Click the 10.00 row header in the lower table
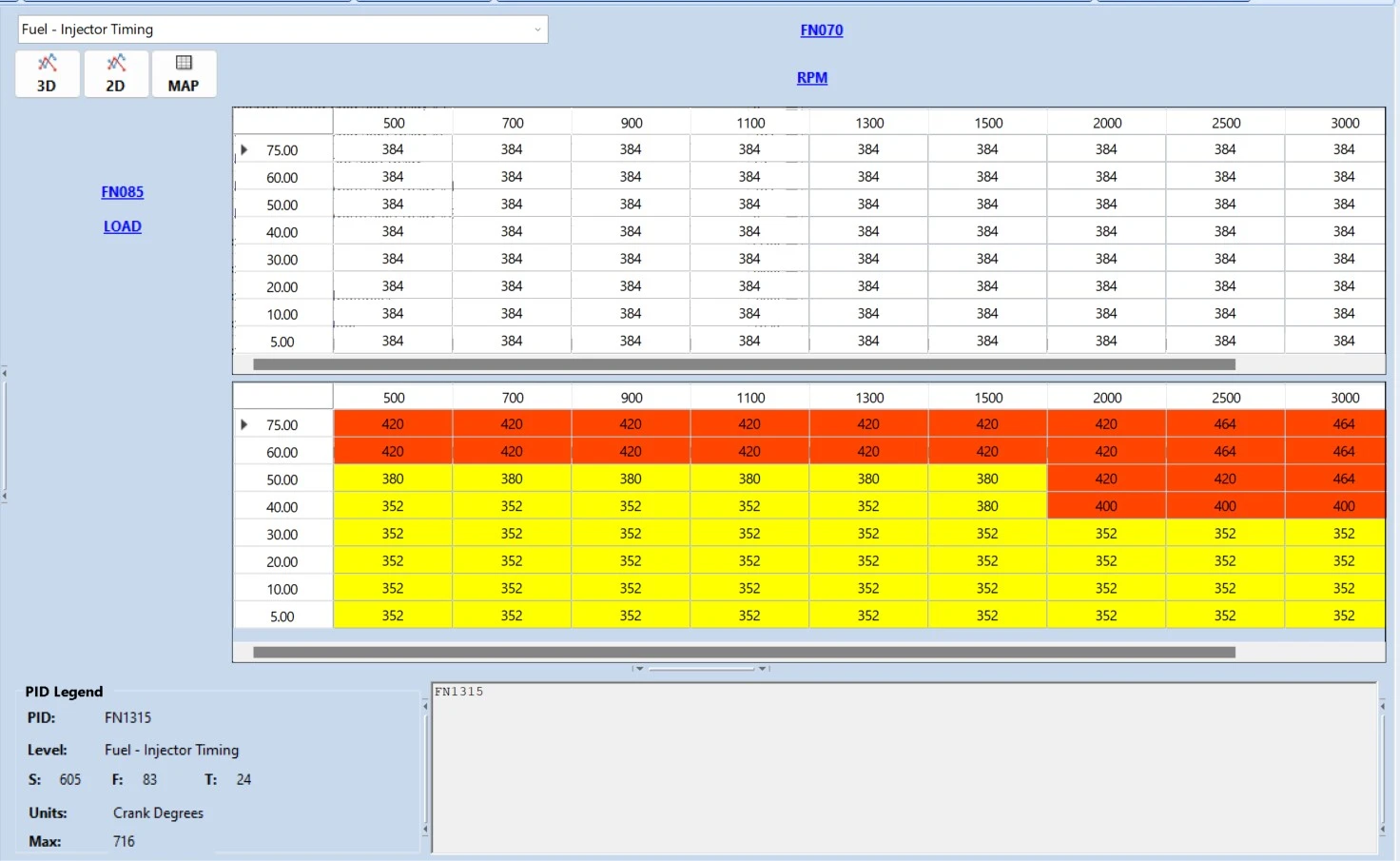Viewport: 1400px width, 861px height. click(x=282, y=589)
